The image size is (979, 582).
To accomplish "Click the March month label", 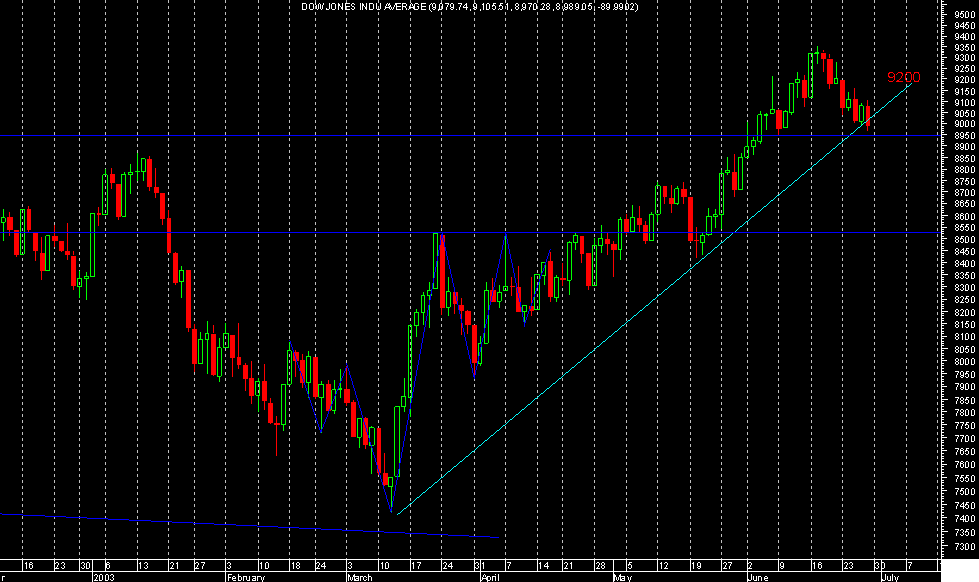I will coord(360,578).
